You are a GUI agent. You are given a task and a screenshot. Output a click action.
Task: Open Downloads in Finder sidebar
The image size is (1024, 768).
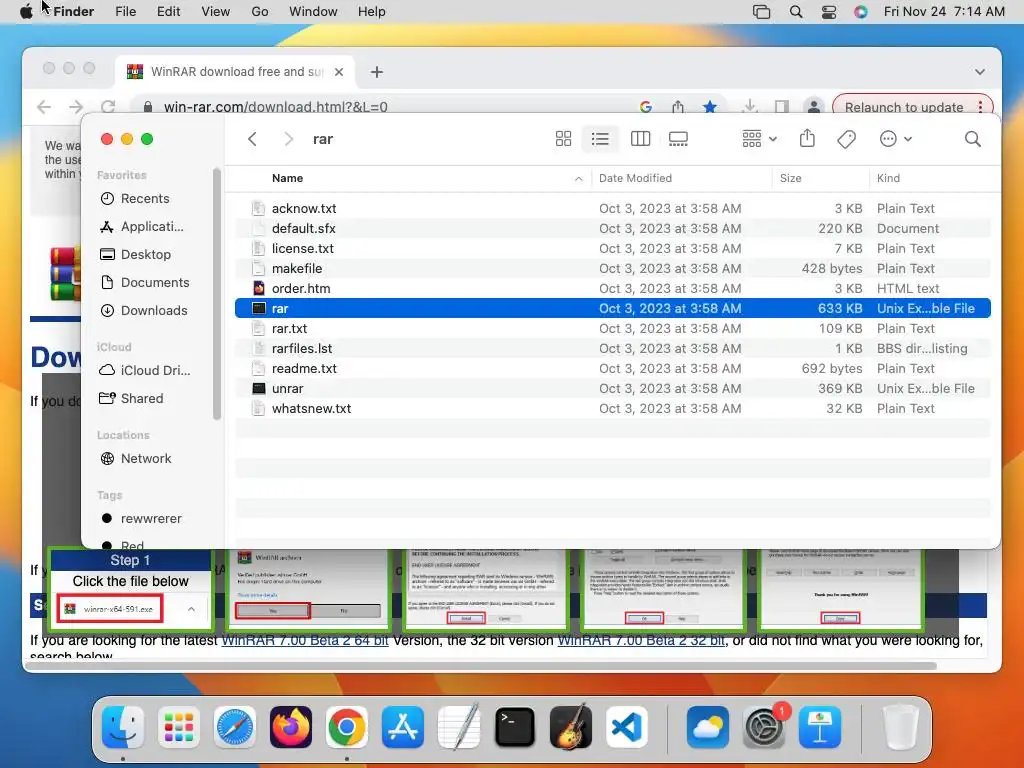click(144, 311)
